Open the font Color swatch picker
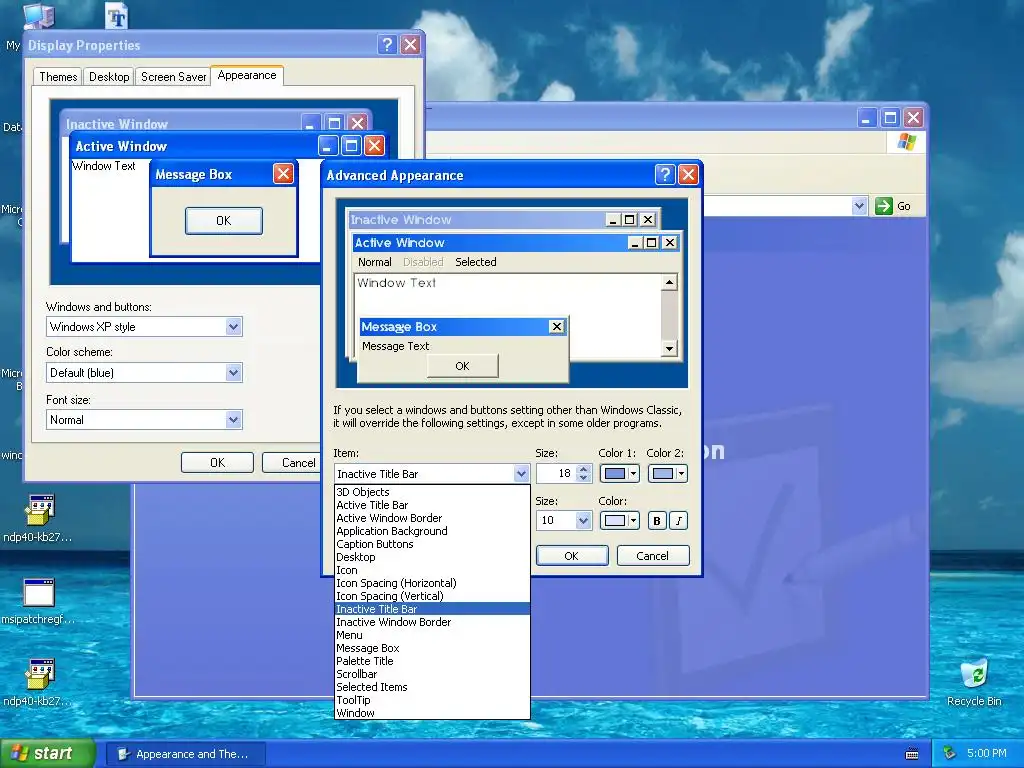The image size is (1024, 768). [x=619, y=520]
